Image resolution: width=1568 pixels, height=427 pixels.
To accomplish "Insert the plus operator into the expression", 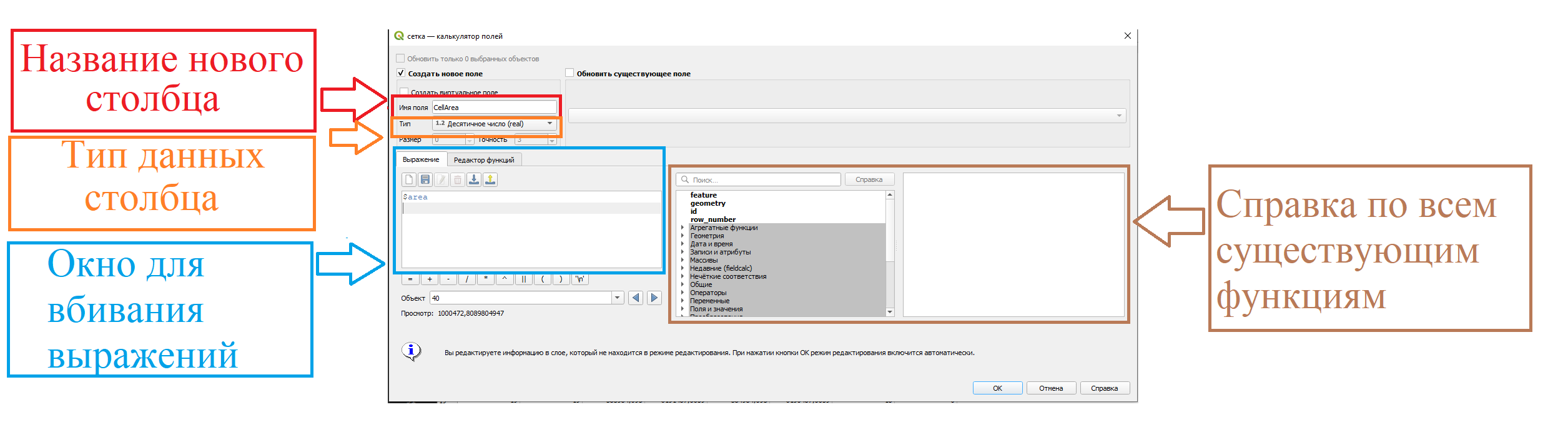I will [x=429, y=279].
